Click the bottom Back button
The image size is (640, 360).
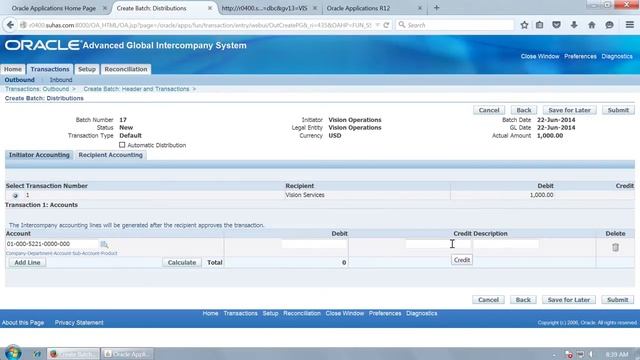click(523, 300)
